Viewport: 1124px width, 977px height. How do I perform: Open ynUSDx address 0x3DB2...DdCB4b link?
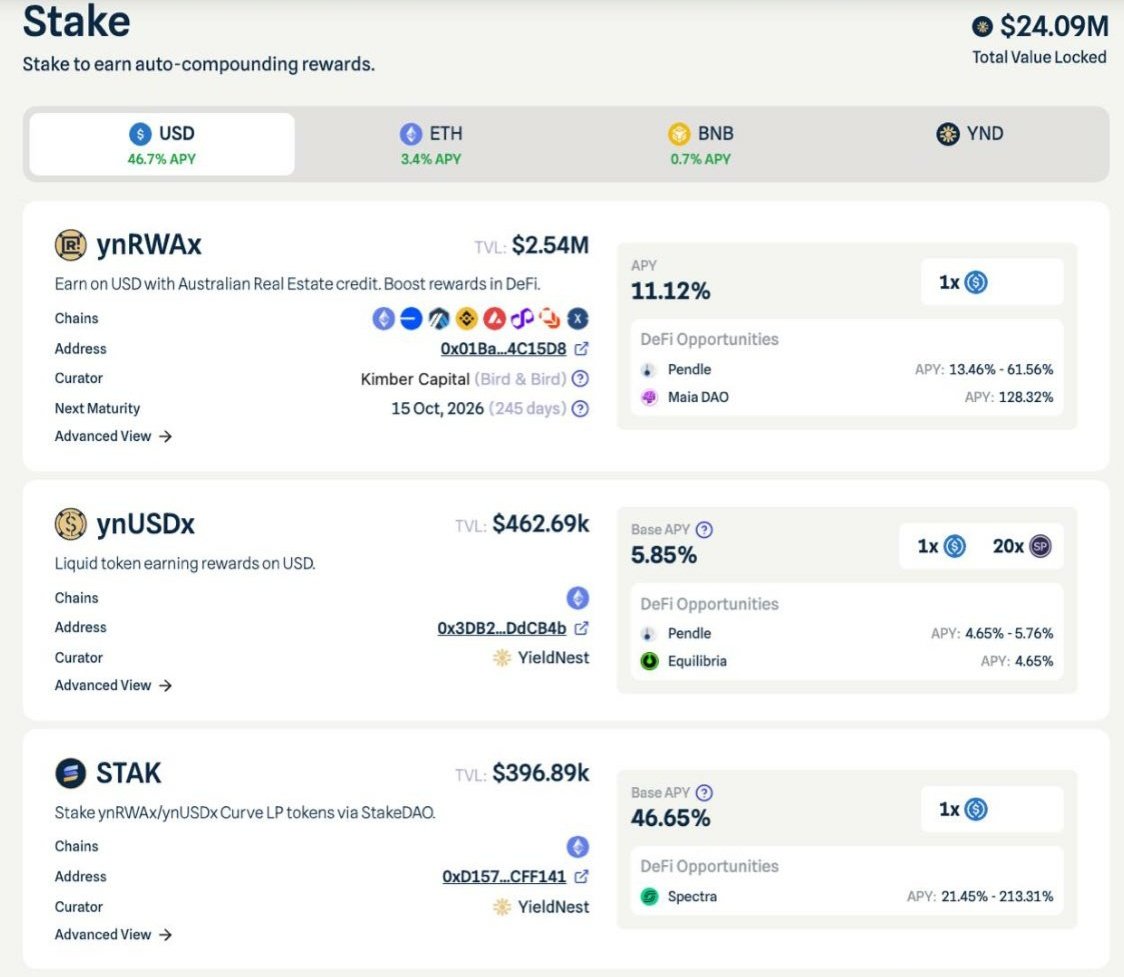tap(502, 628)
